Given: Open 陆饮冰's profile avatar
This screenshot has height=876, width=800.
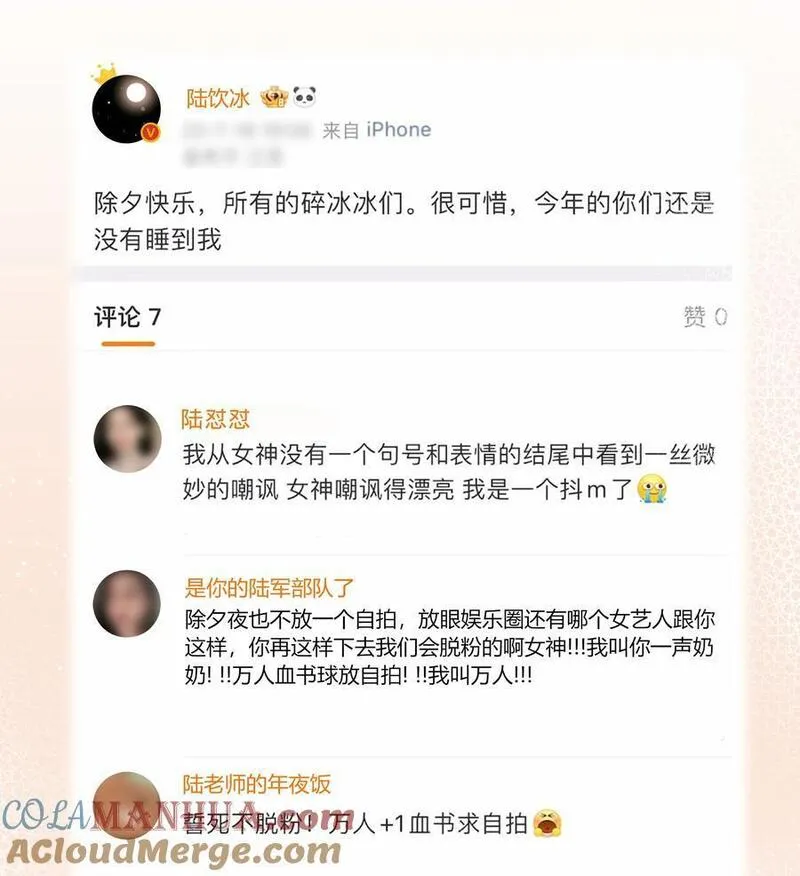Looking at the screenshot, I should [x=127, y=110].
